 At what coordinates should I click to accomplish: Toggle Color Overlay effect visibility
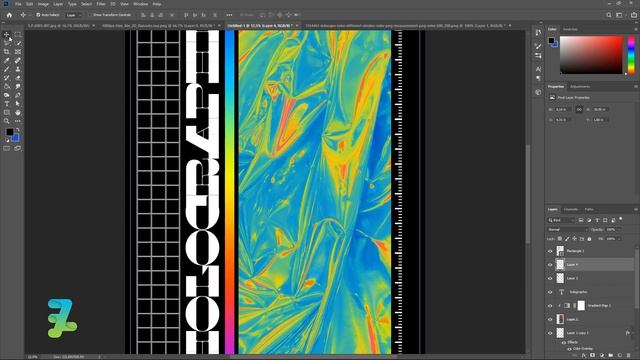pyautogui.click(x=569, y=349)
